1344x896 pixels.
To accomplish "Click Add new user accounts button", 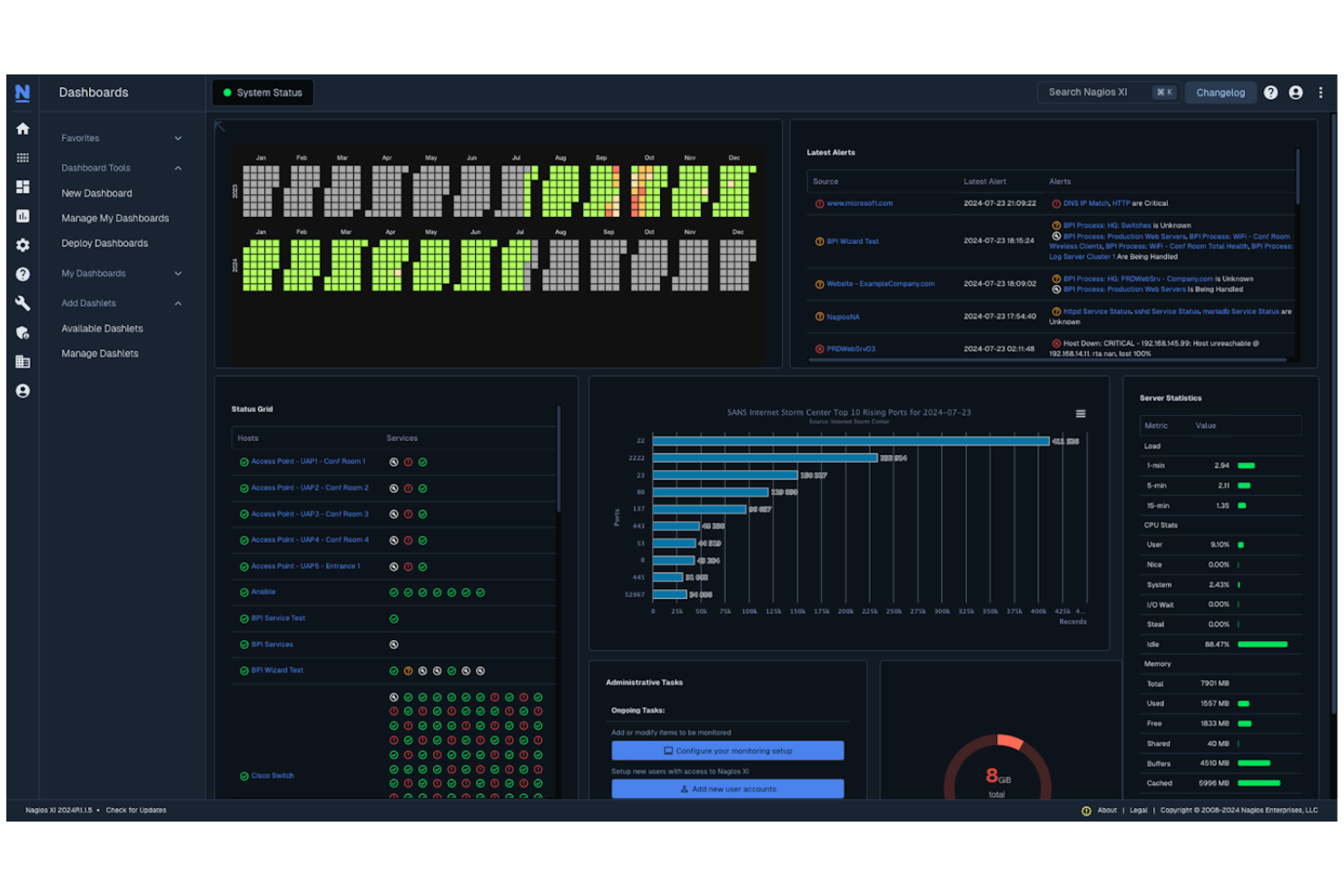I will click(x=726, y=788).
